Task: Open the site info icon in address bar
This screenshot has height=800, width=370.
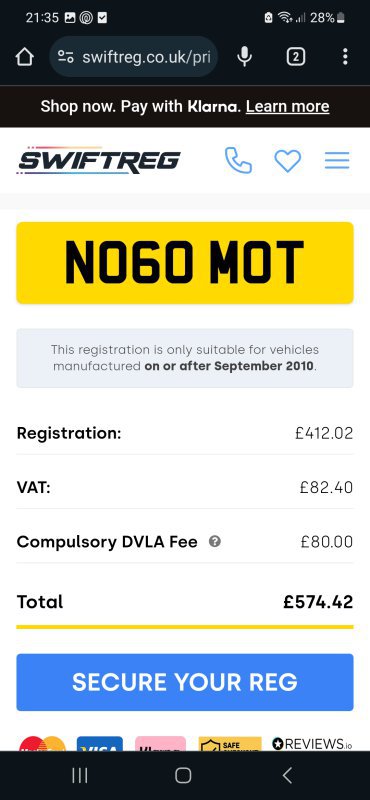Action: coord(65,57)
